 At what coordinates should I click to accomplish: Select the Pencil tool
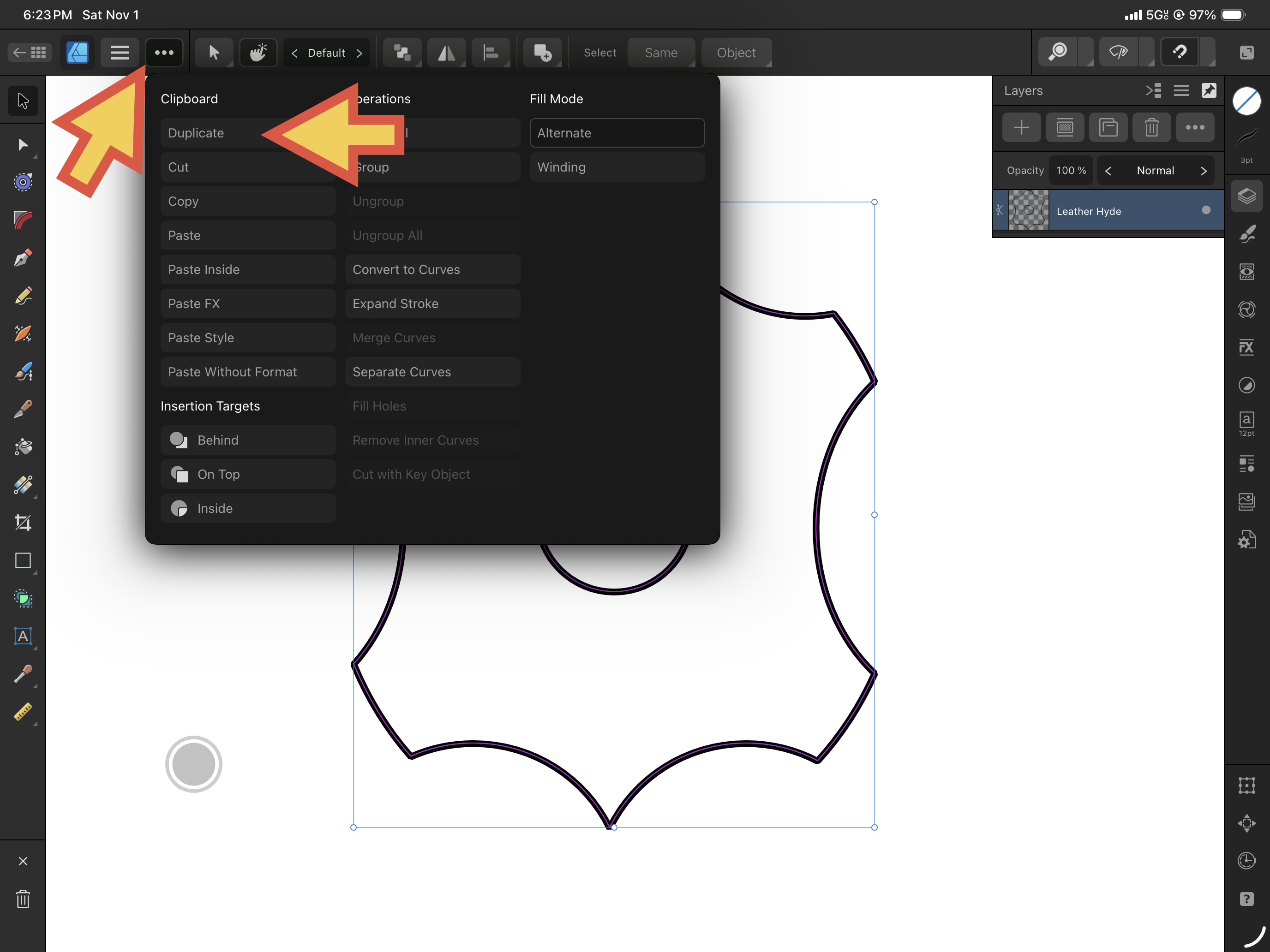tap(23, 296)
